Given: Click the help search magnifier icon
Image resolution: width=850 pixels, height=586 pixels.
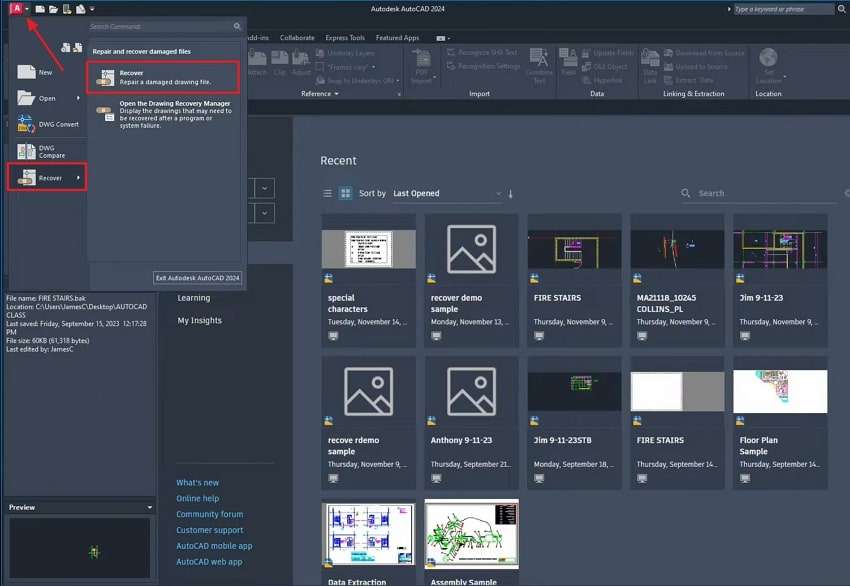Looking at the screenshot, I should pyautogui.click(x=842, y=9).
